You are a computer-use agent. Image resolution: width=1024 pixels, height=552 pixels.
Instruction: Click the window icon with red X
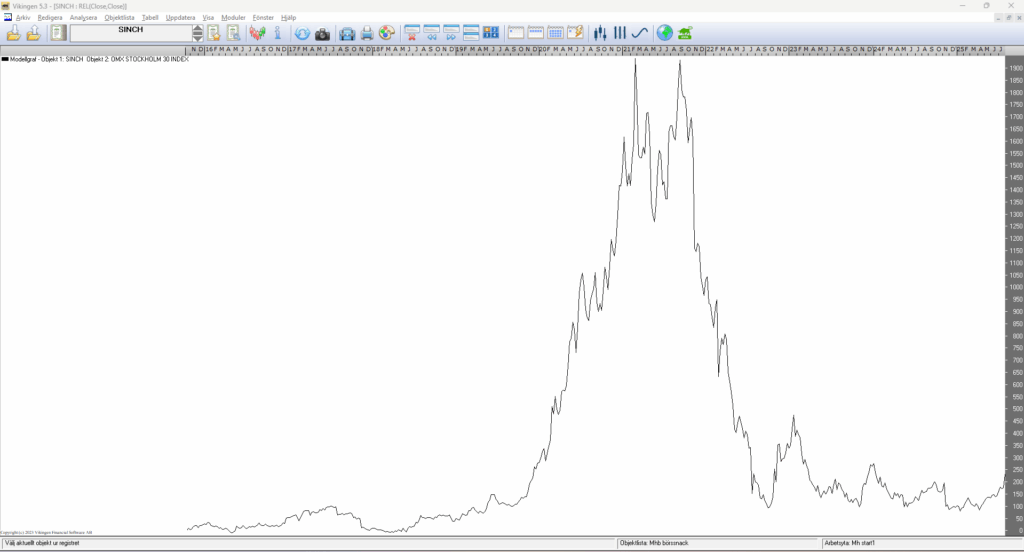[x=412, y=33]
